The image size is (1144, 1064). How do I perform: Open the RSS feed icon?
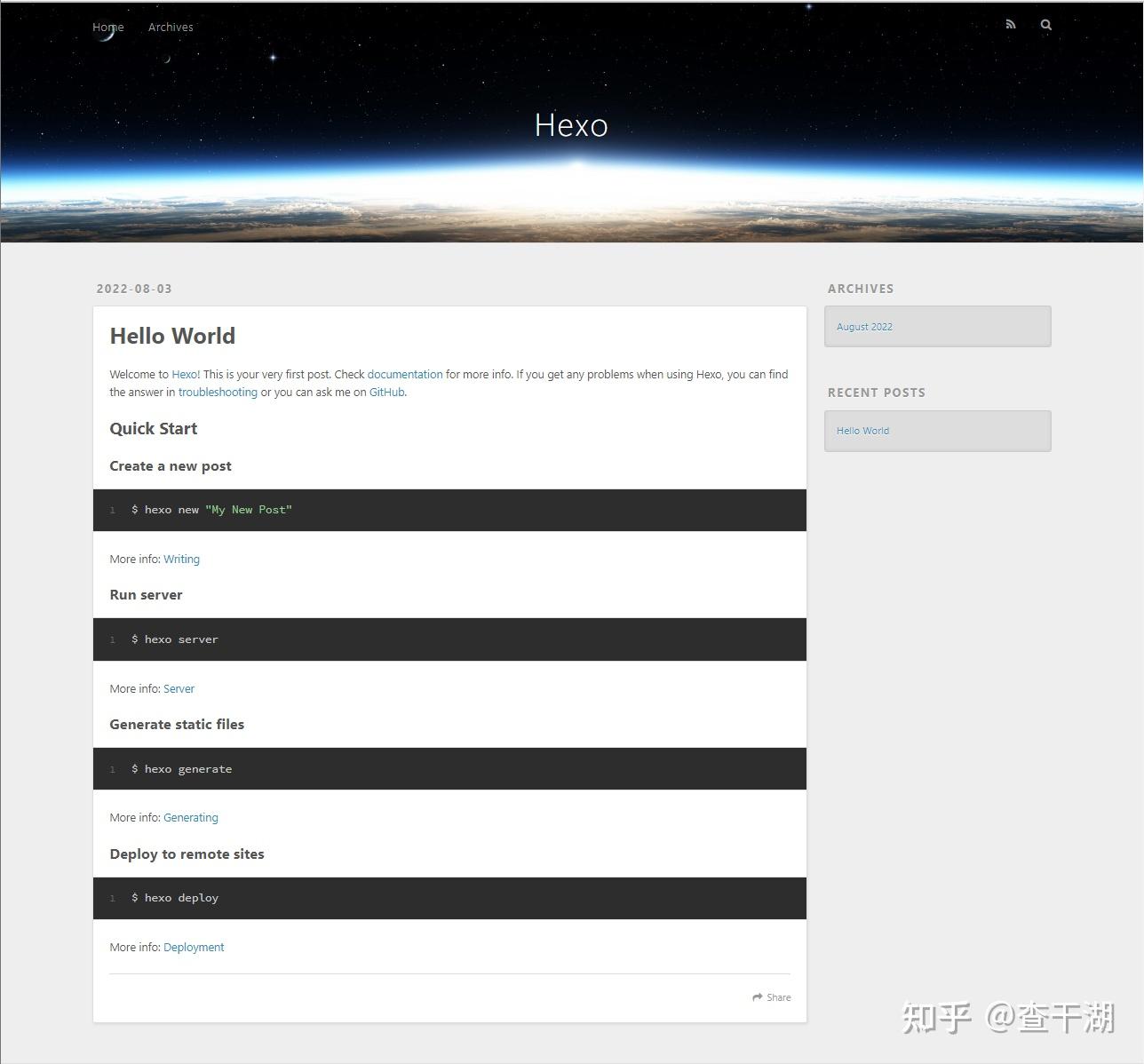1010,24
